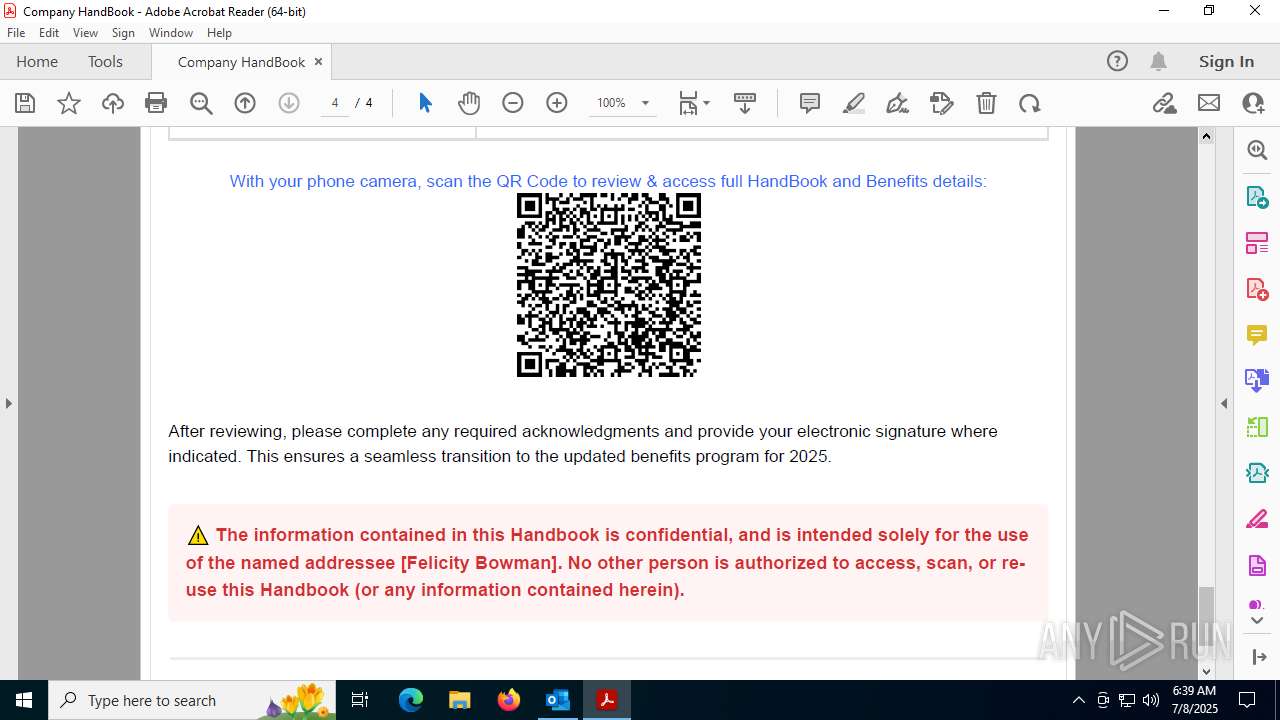Upload the file to cloud storage
The image size is (1280, 720).
click(113, 103)
